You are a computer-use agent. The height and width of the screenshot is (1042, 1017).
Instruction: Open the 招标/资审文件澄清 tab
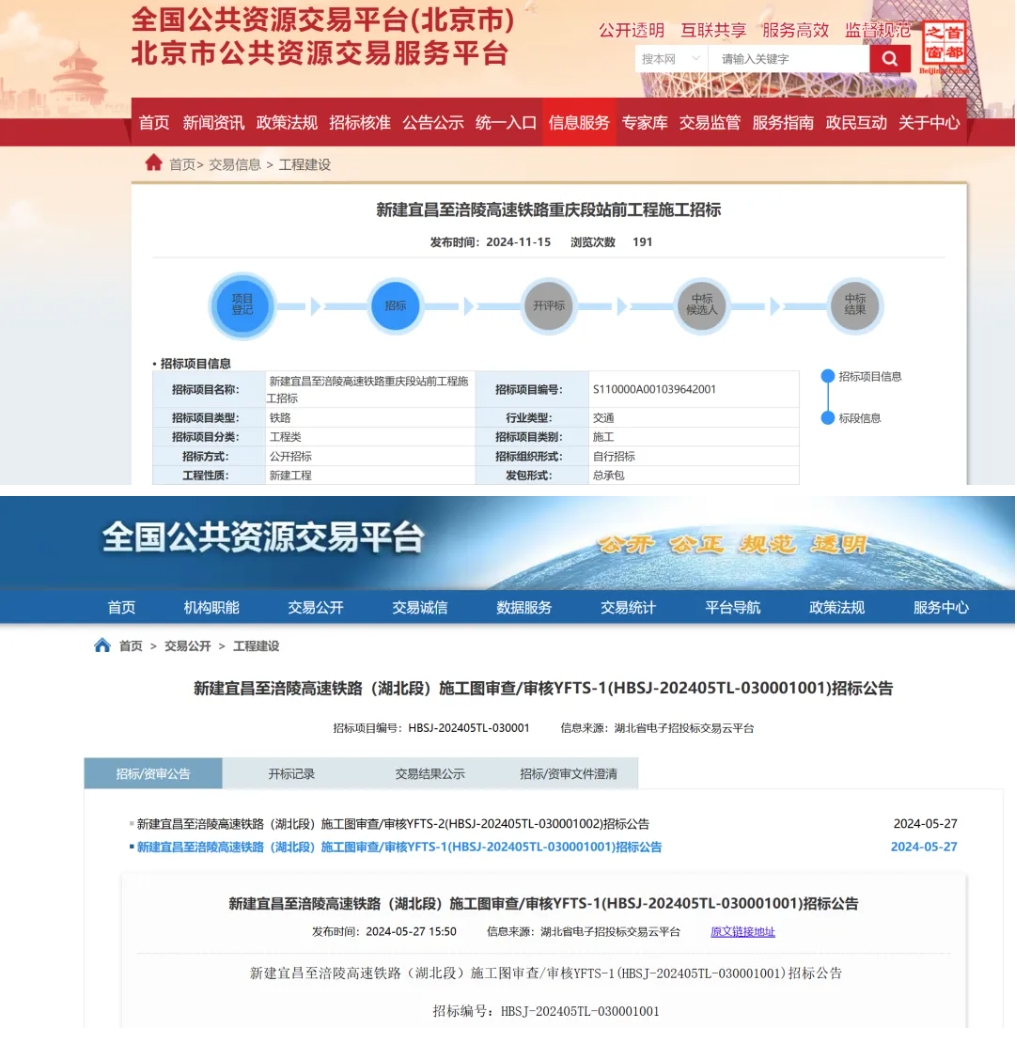click(568, 773)
